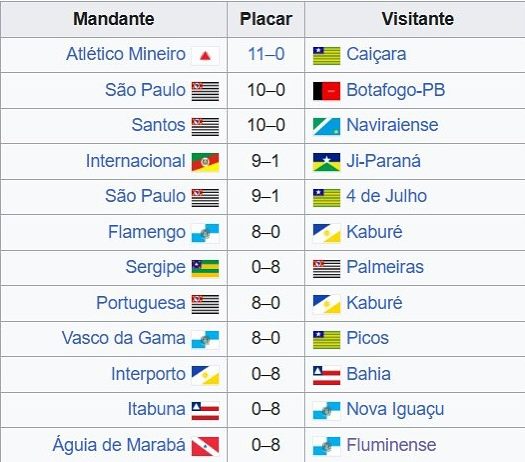The image size is (525, 462).
Task: Click the Mato Grosso do Sul flag by Naviraiense
Action: (326, 127)
